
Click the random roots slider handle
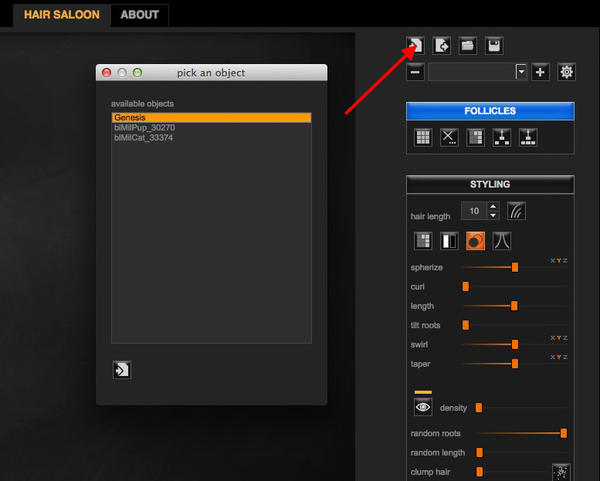(564, 433)
